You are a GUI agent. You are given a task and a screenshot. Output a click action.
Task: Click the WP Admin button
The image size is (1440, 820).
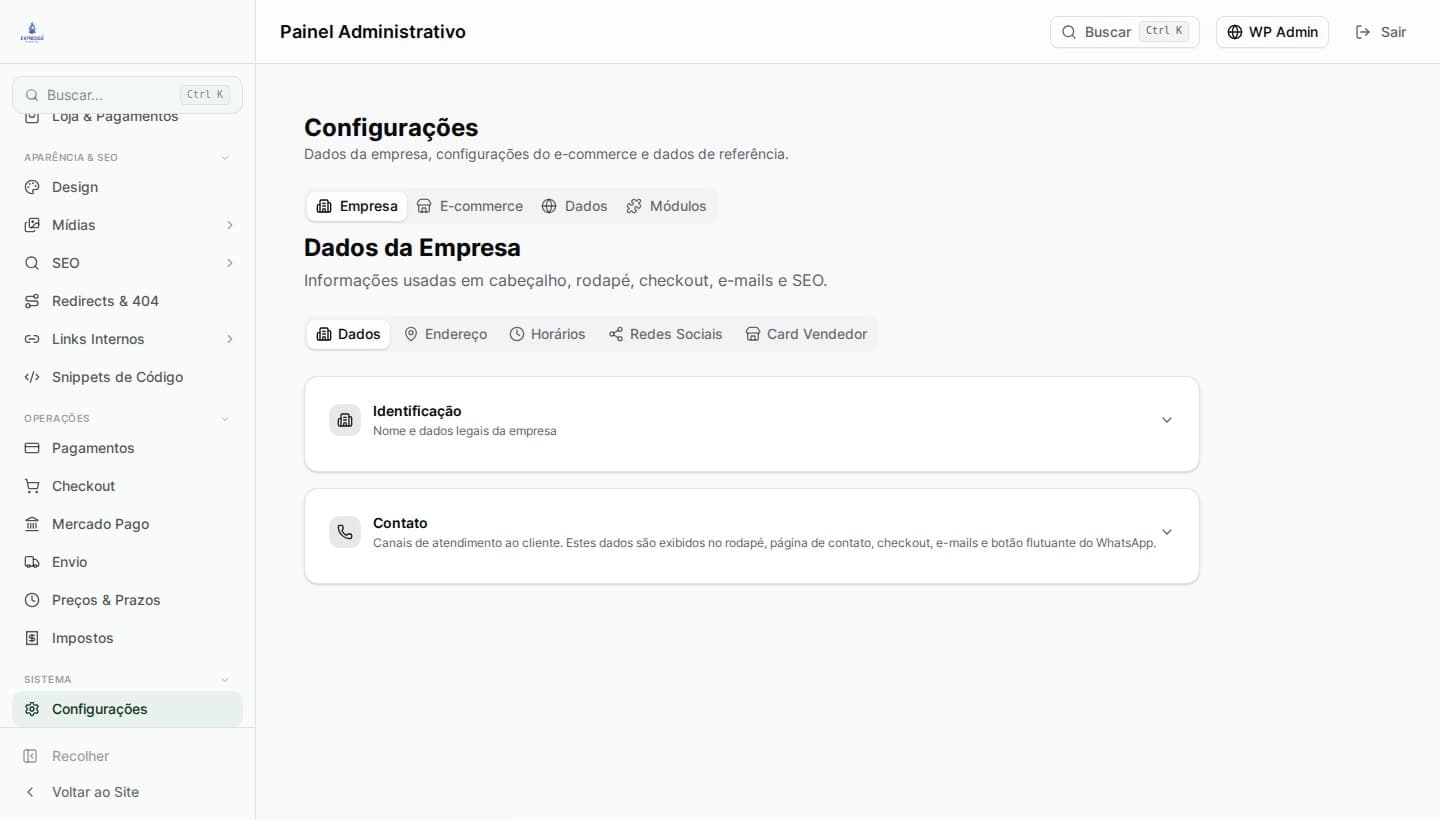click(x=1272, y=31)
